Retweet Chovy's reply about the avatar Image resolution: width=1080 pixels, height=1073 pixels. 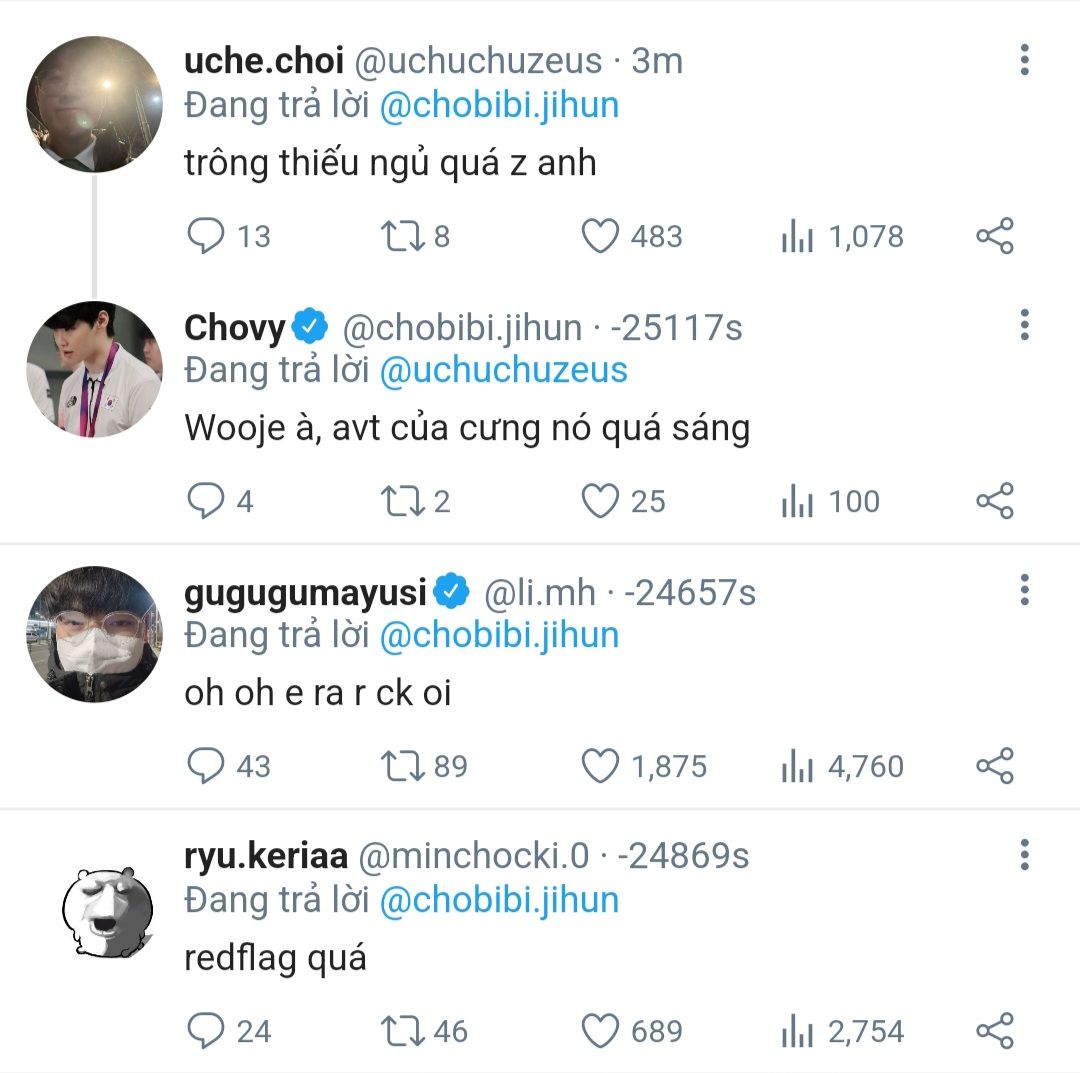(402, 501)
